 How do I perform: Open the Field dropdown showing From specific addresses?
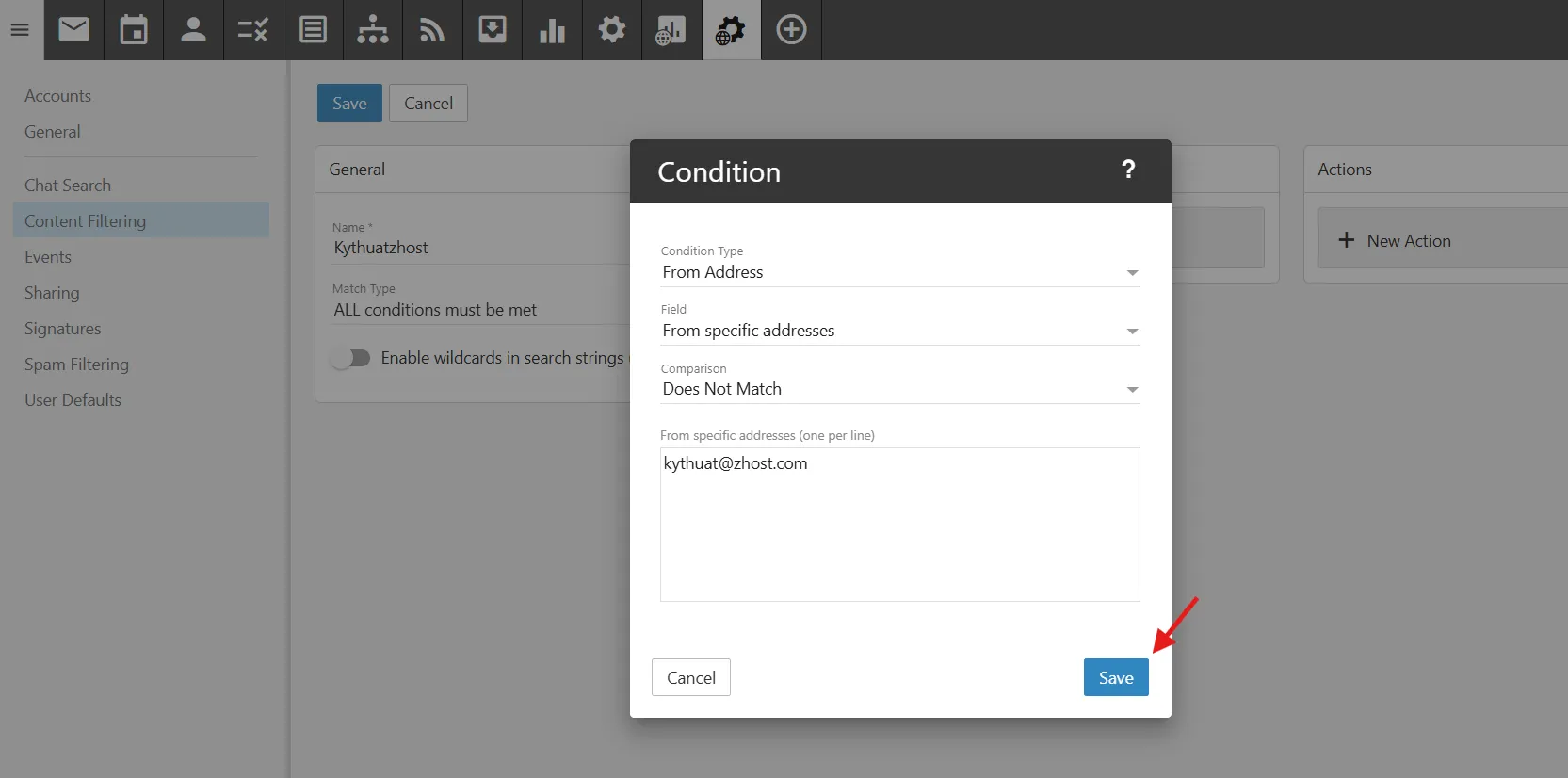tap(899, 331)
